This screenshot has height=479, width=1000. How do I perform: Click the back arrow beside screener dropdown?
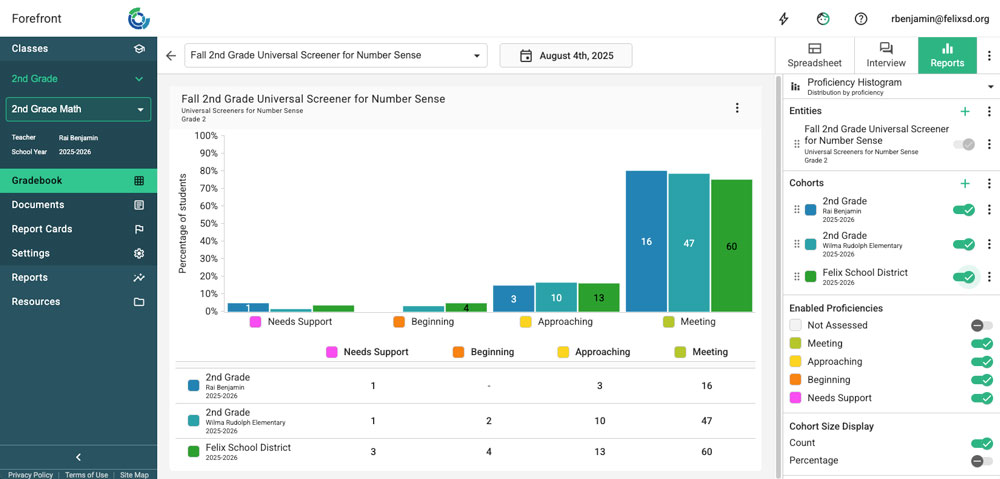pyautogui.click(x=171, y=57)
